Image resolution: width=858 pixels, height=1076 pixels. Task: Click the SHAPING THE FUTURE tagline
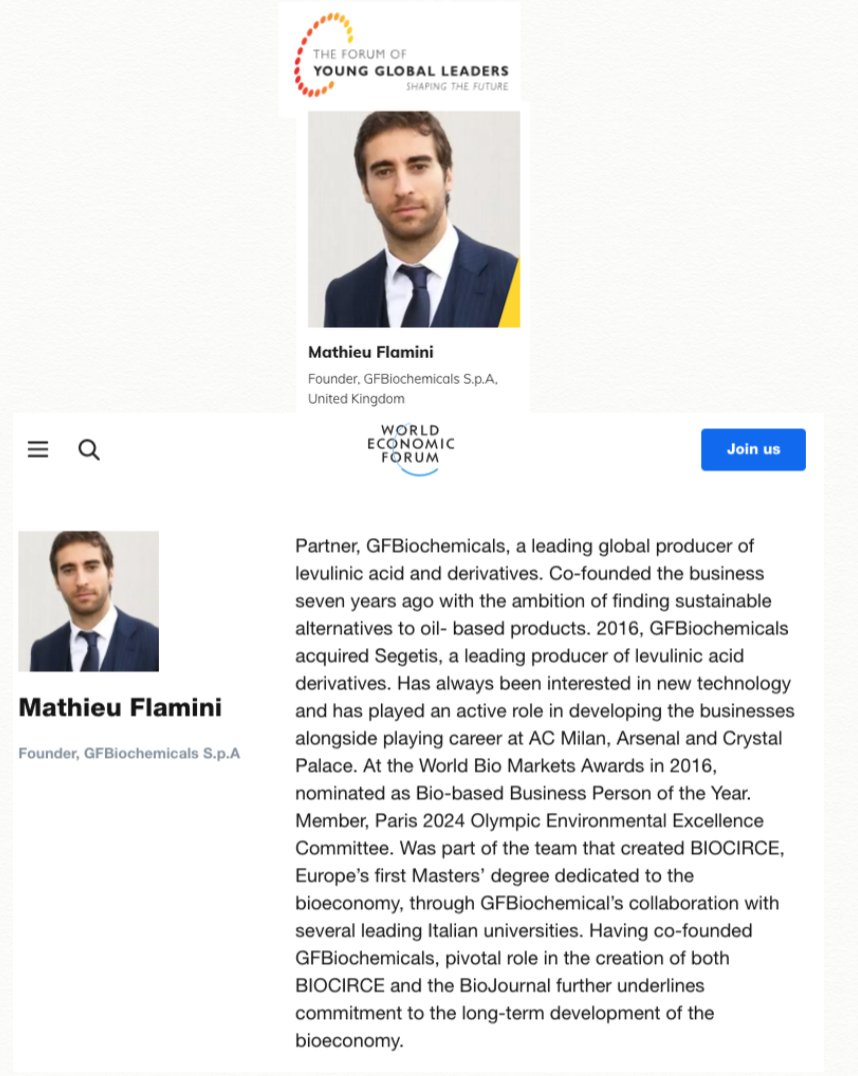456,86
